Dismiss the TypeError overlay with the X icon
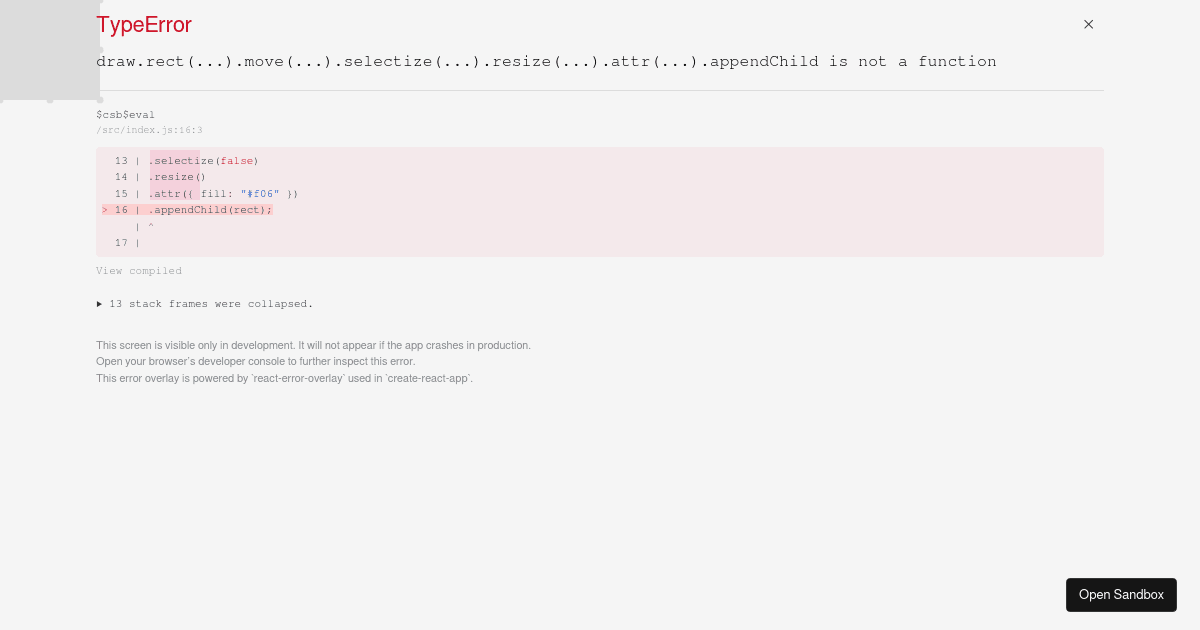This screenshot has width=1200, height=630. tap(1088, 24)
